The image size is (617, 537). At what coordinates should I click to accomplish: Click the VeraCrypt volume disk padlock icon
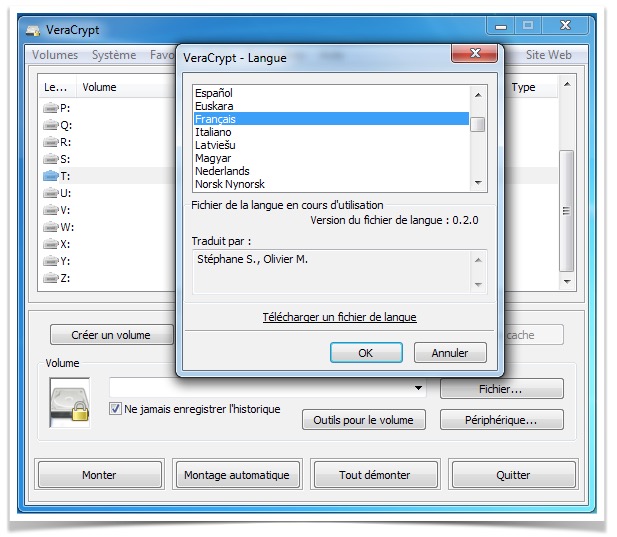(x=69, y=403)
